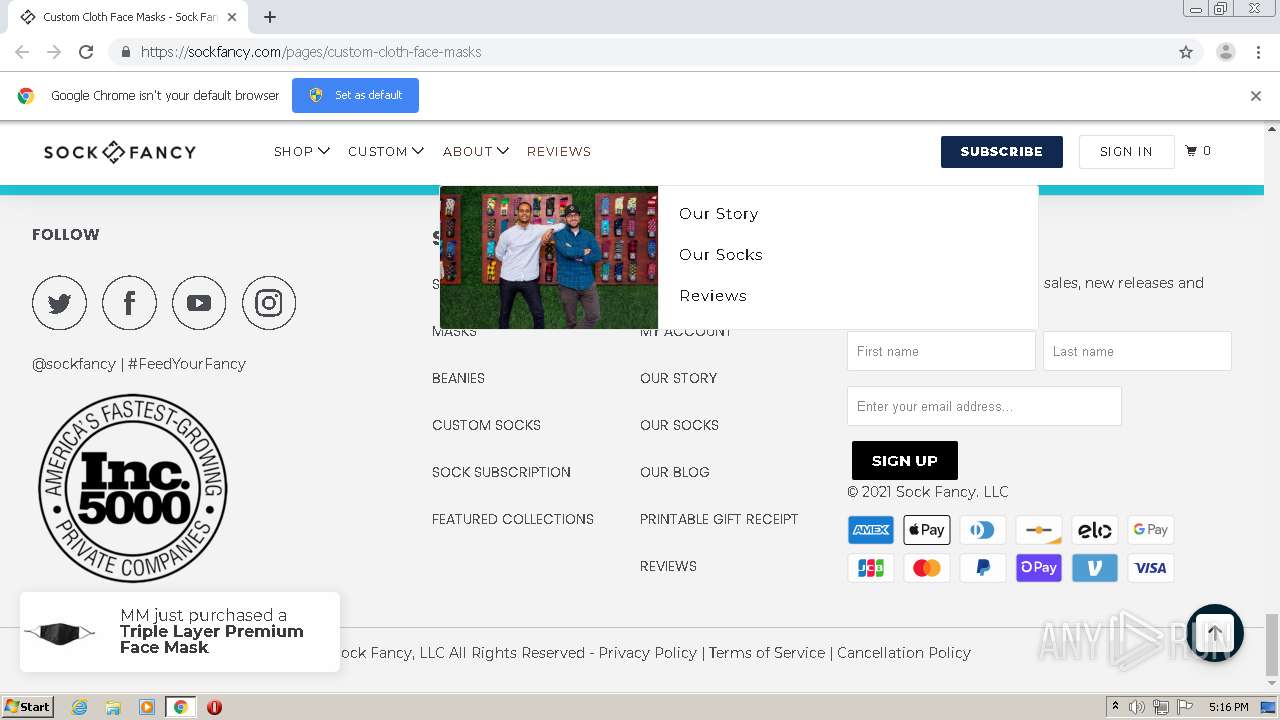Open the Privacy Policy link
Viewport: 1280px width, 720px height.
pyautogui.click(x=648, y=653)
